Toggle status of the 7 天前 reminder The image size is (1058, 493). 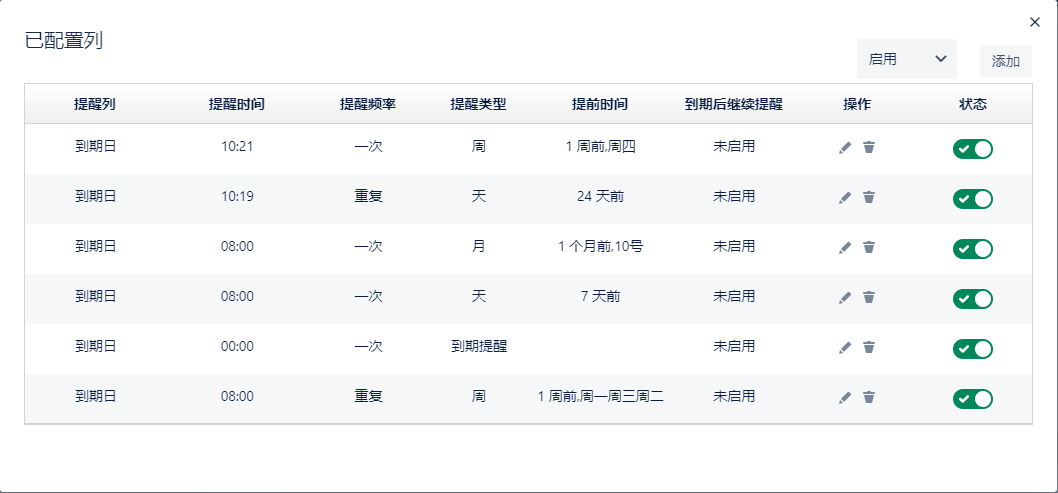click(972, 299)
